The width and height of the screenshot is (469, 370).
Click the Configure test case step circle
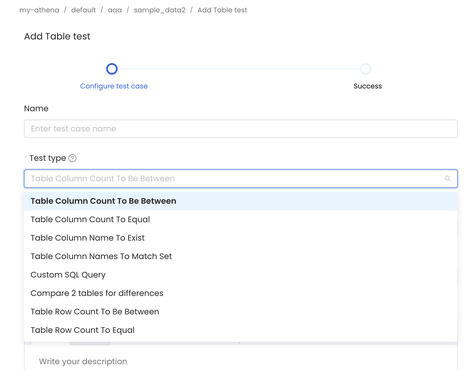(112, 69)
